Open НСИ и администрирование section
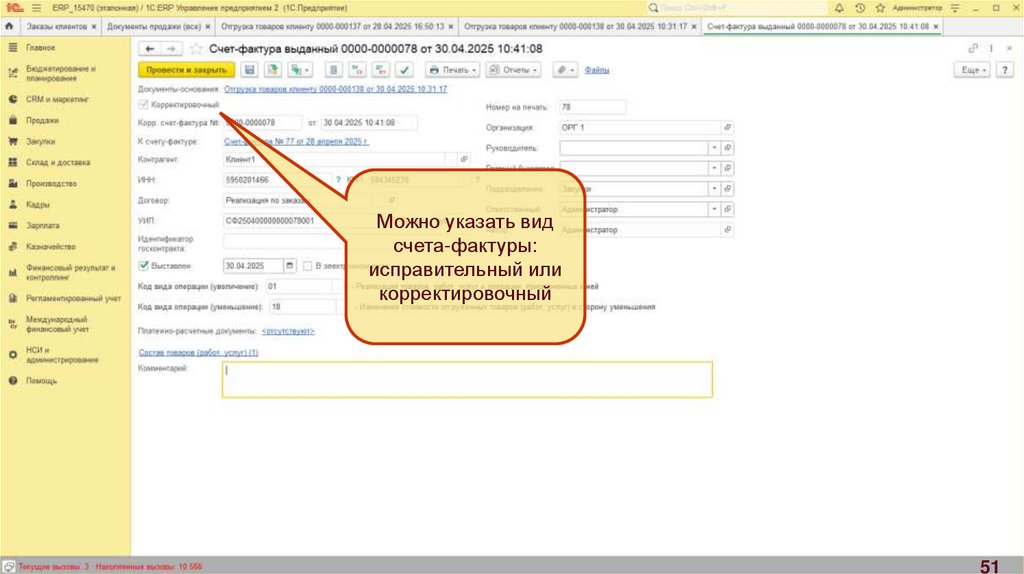This screenshot has height=574, width=1024. click(62, 355)
